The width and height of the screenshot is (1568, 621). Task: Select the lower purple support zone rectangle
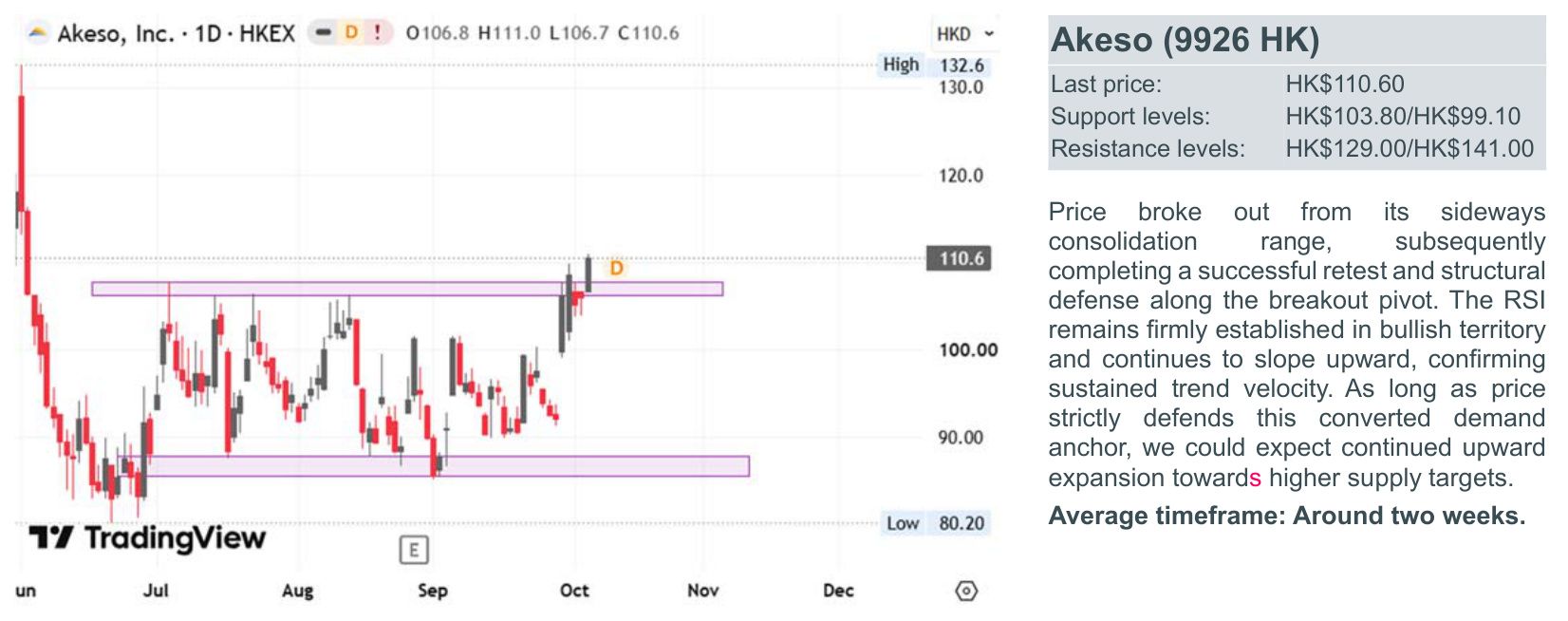coord(434,465)
